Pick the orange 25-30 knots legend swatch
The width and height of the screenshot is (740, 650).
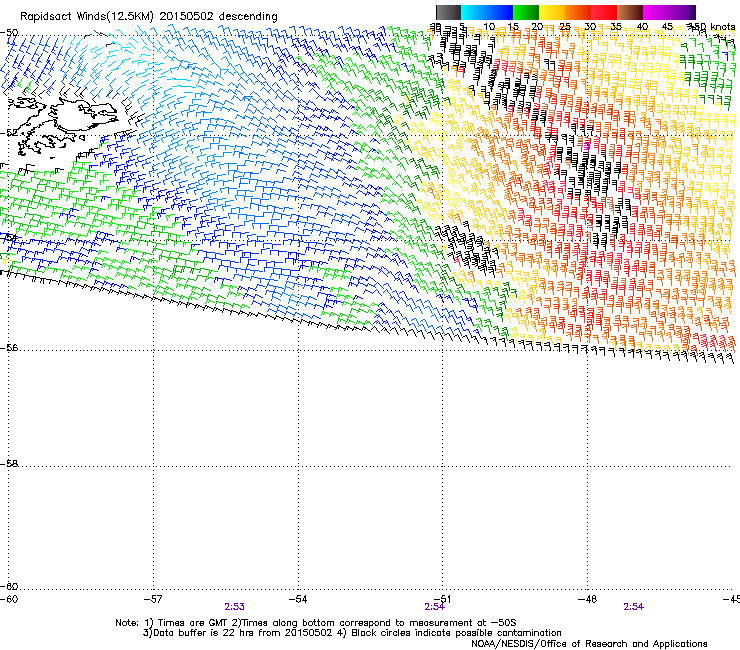click(x=578, y=12)
